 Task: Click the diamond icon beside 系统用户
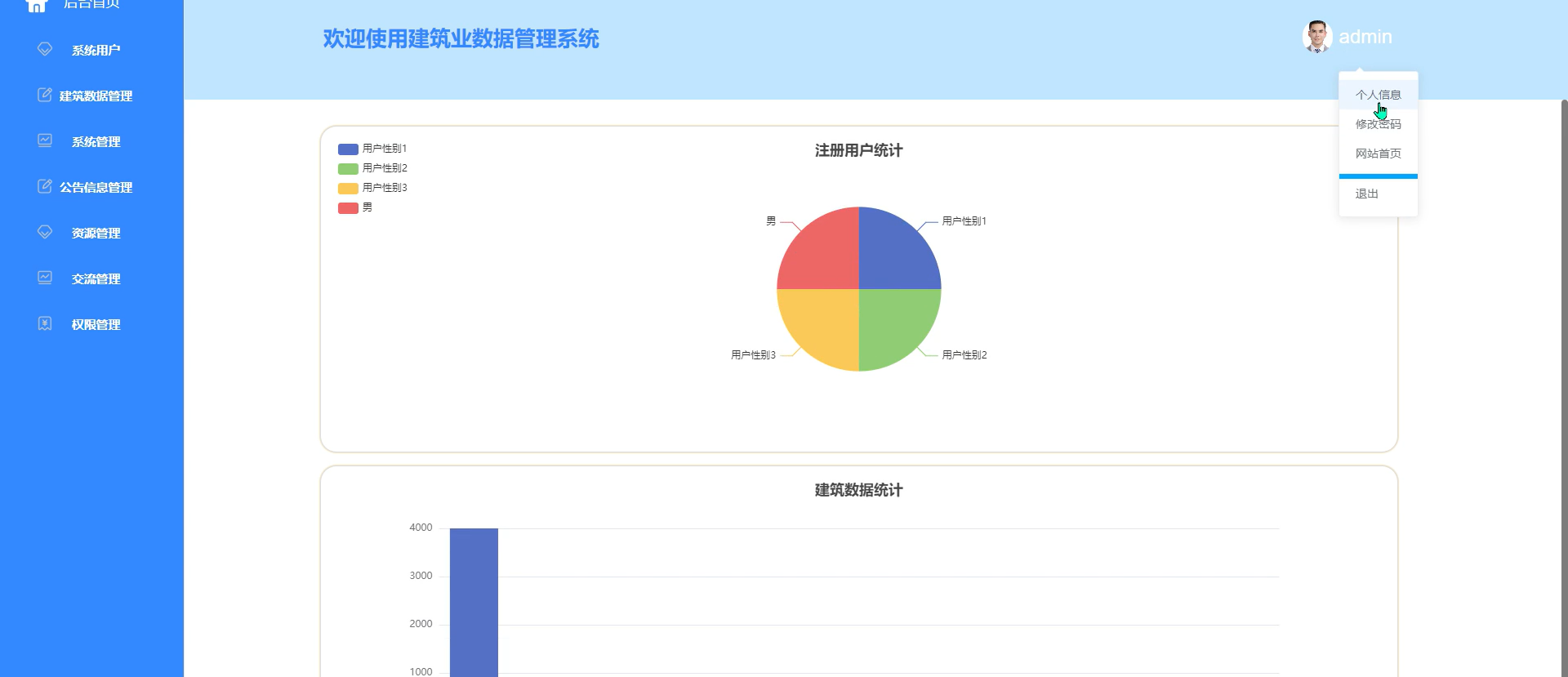(x=45, y=49)
